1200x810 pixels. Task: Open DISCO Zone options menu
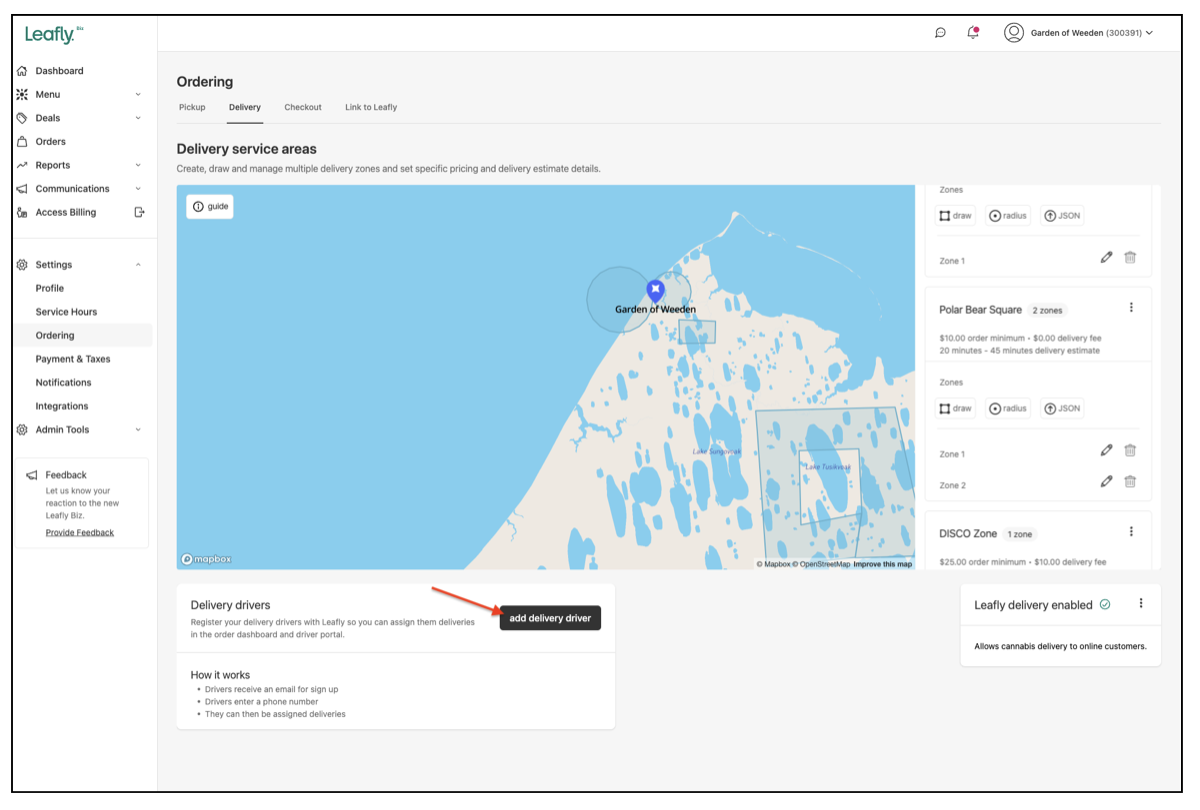[x=1131, y=532]
